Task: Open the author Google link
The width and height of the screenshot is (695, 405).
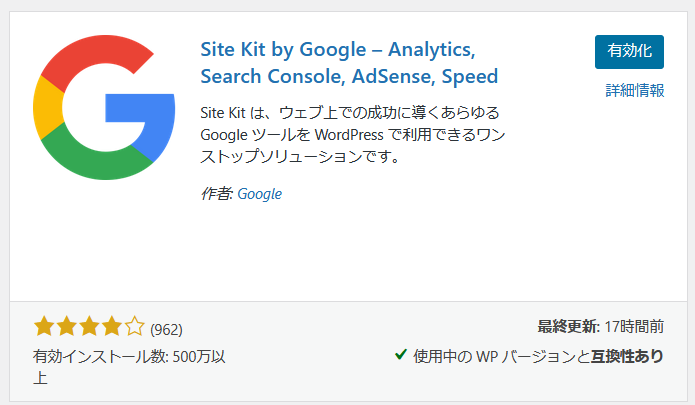Action: 259,193
